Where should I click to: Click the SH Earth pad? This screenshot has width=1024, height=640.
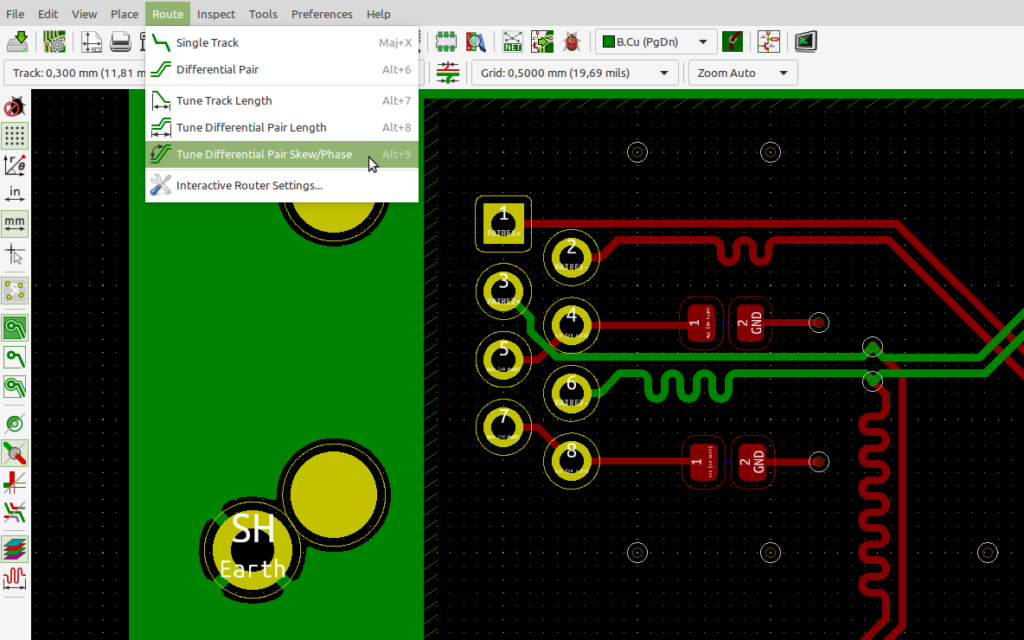click(252, 549)
